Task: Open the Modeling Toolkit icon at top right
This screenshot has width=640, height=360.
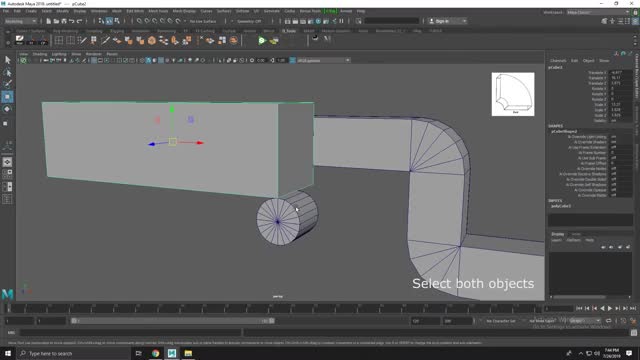Action: tap(604, 21)
